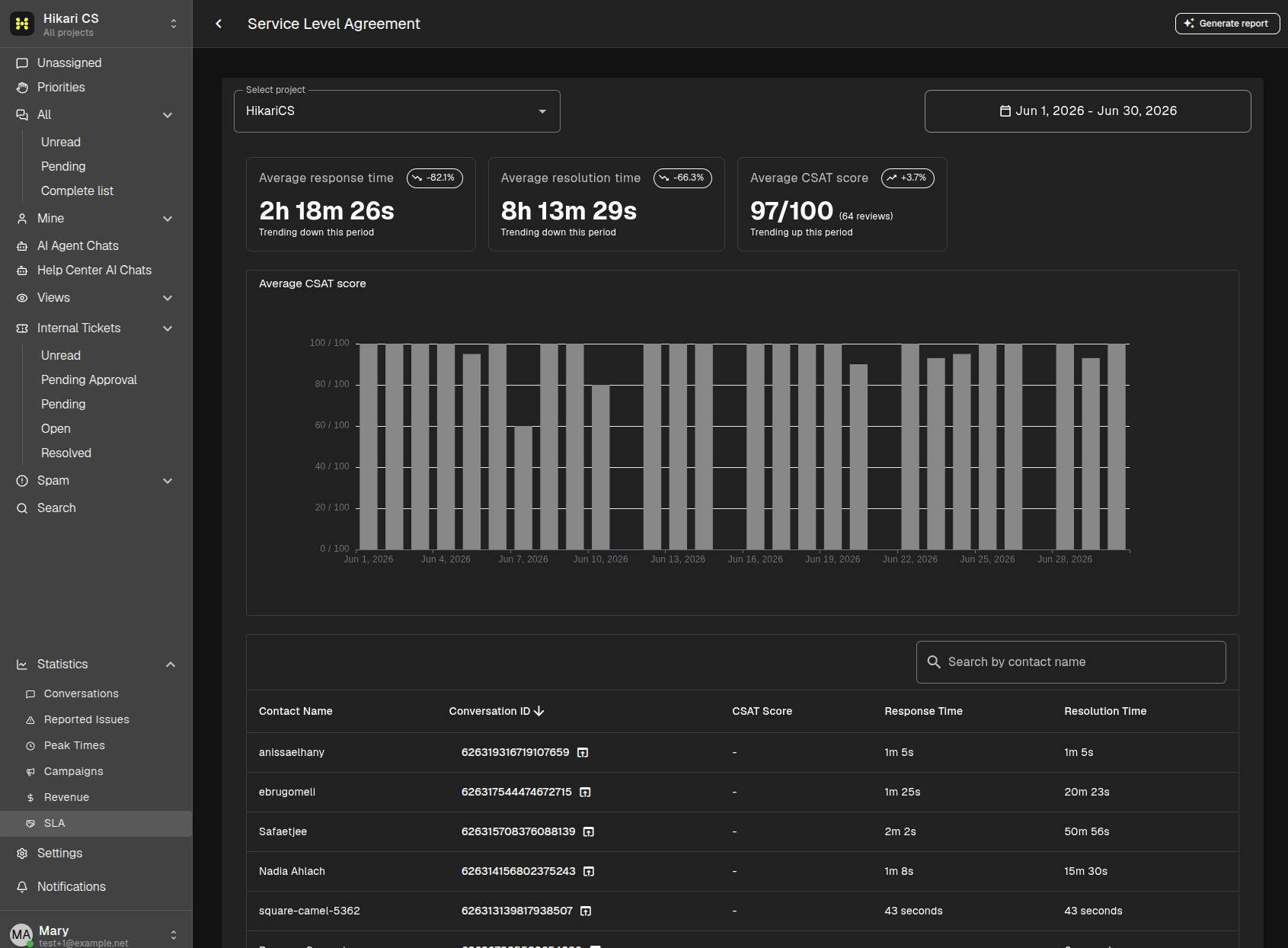
Task: Click the Hikari CS logo icon
Action: coord(22,24)
